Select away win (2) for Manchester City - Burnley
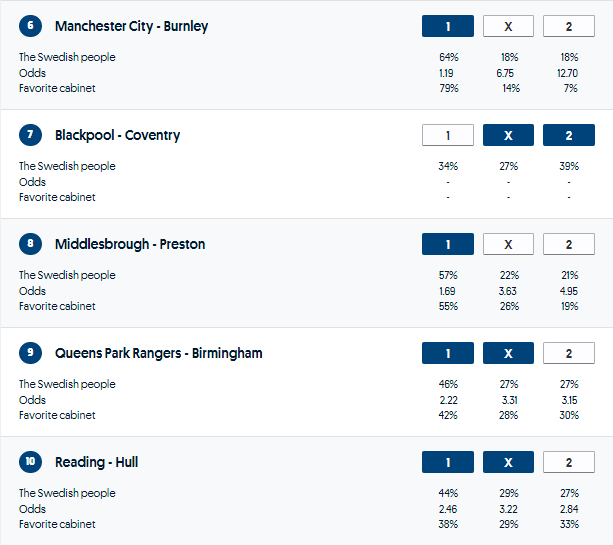613x545 pixels. click(568, 26)
